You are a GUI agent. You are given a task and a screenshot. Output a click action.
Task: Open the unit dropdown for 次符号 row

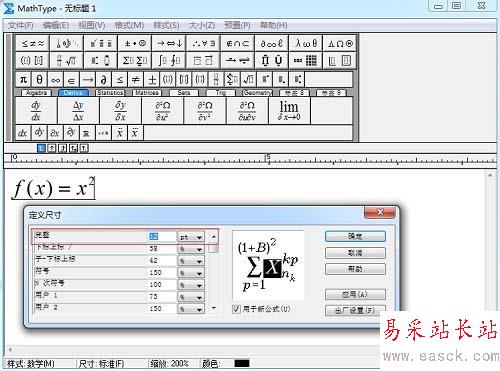pos(191,285)
